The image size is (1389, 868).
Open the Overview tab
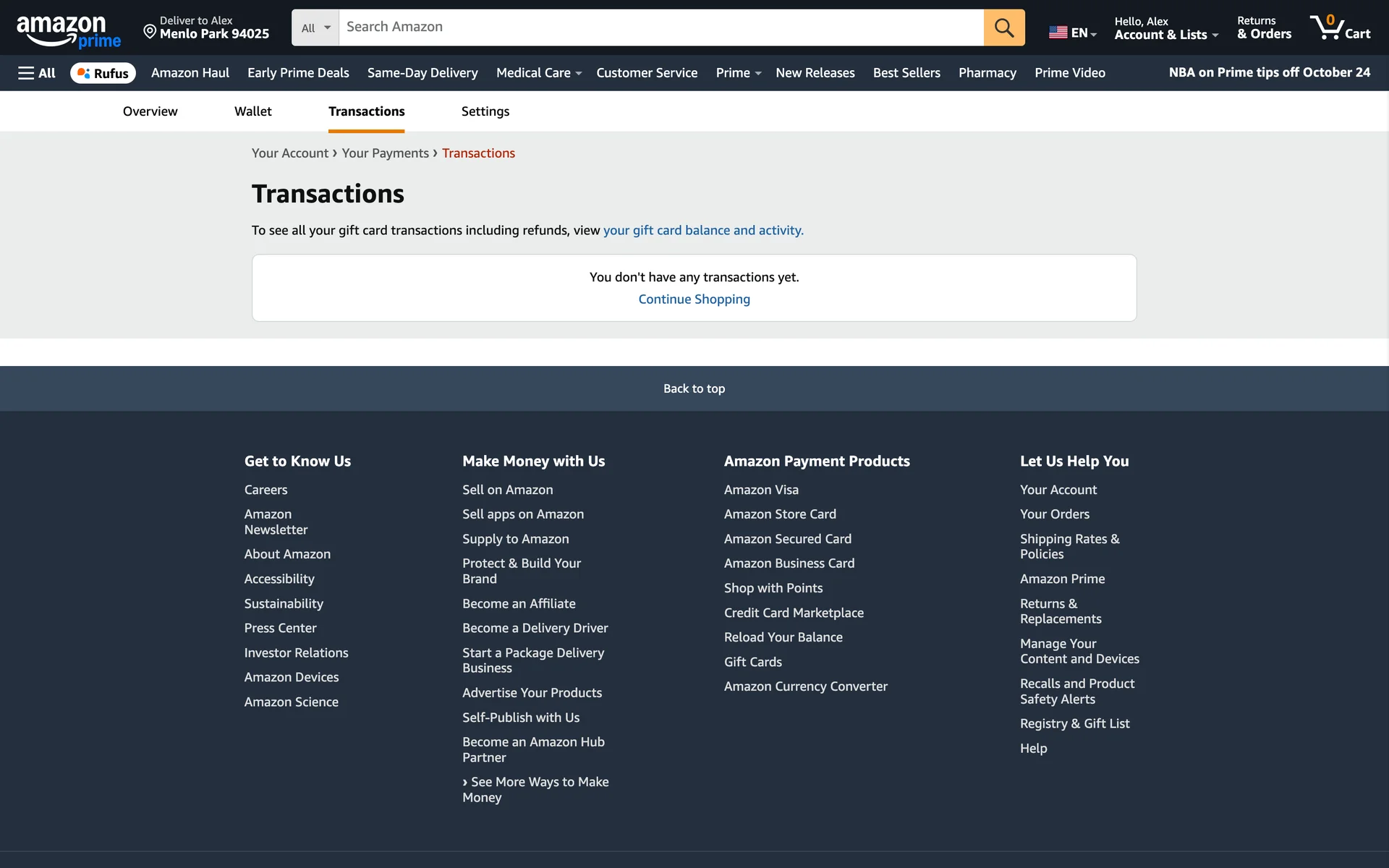point(150,111)
